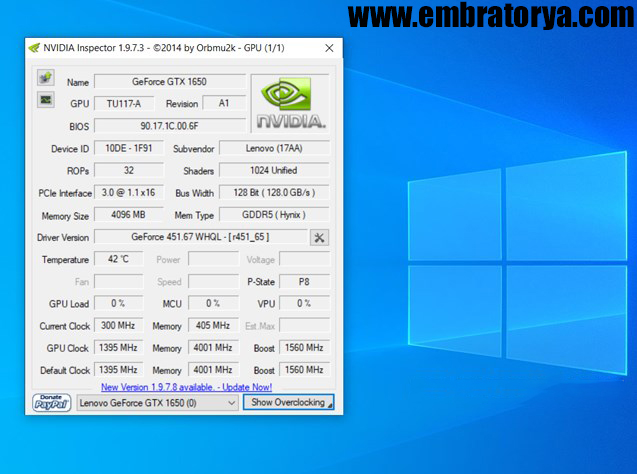Open the sensor monitoring icon beside GPU
The width and height of the screenshot is (637, 474).
click(x=46, y=100)
